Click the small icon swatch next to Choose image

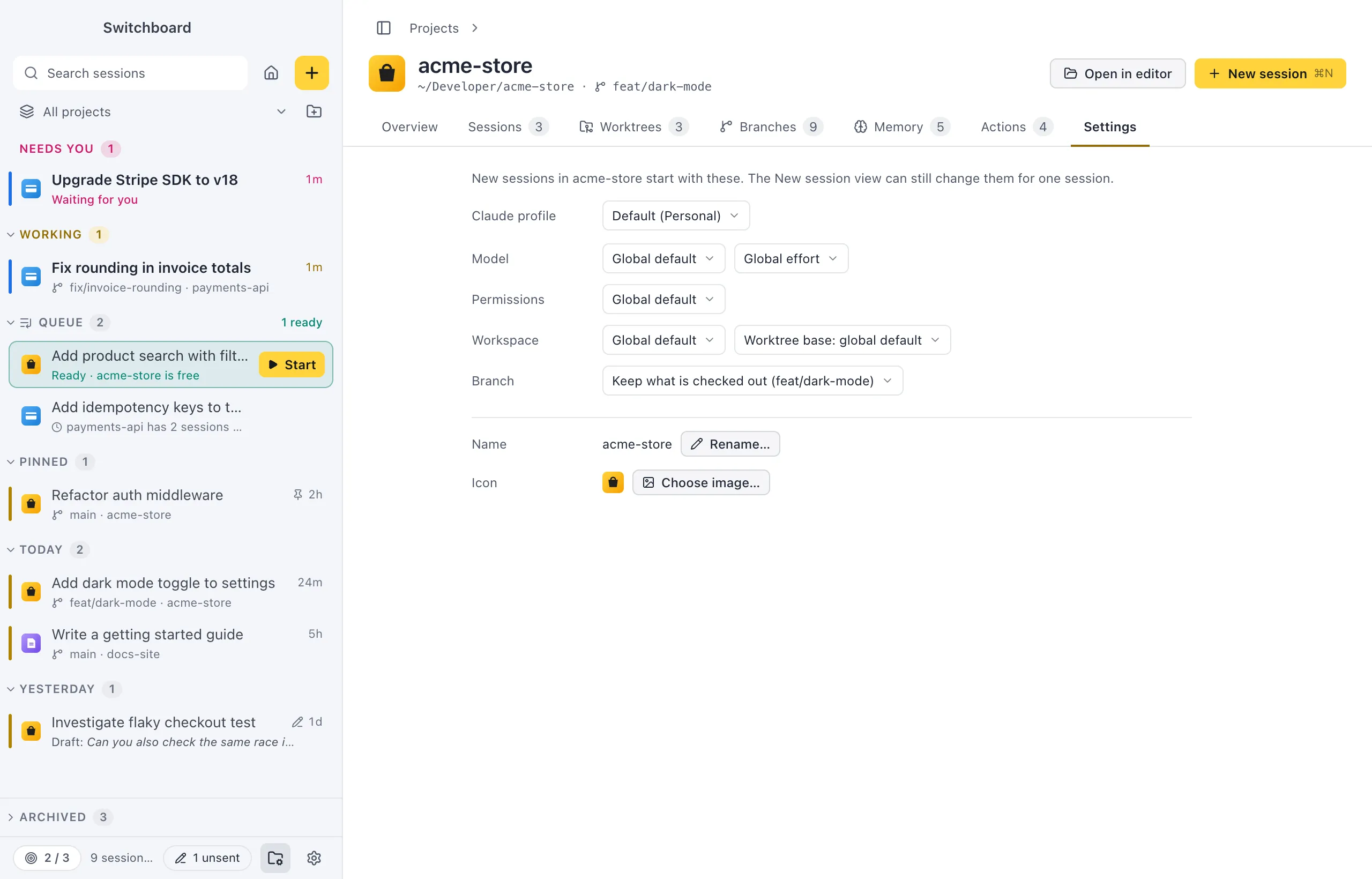pyautogui.click(x=613, y=482)
